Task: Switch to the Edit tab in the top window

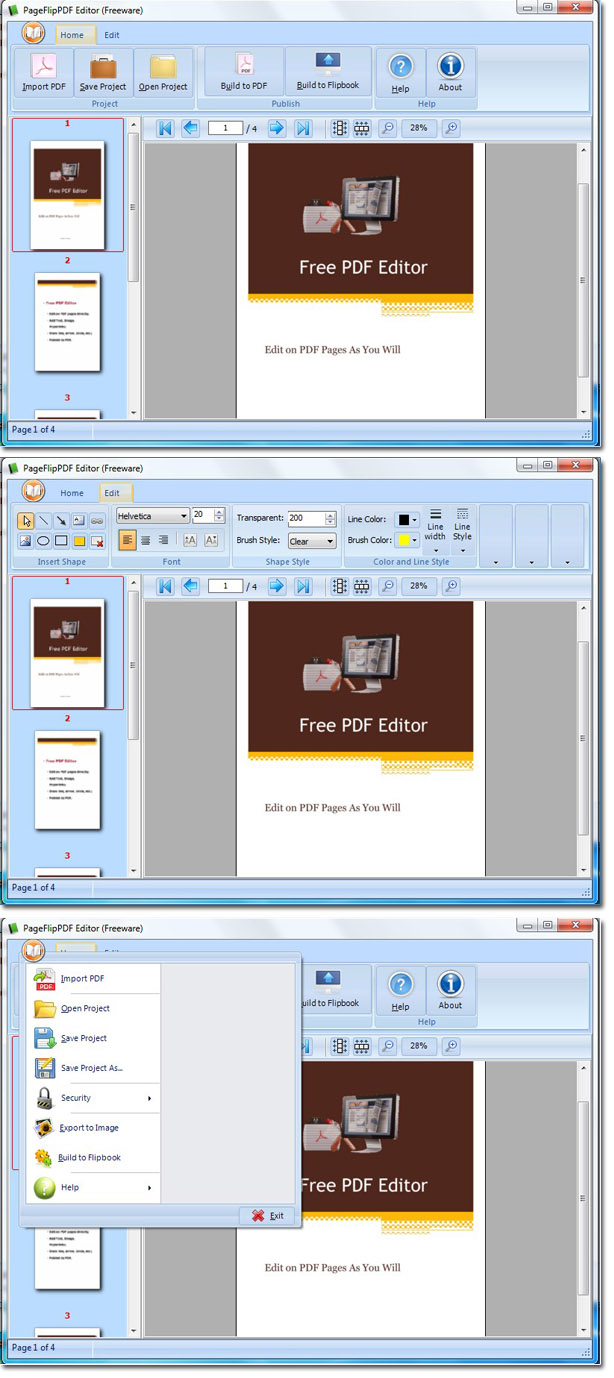Action: 112,35
